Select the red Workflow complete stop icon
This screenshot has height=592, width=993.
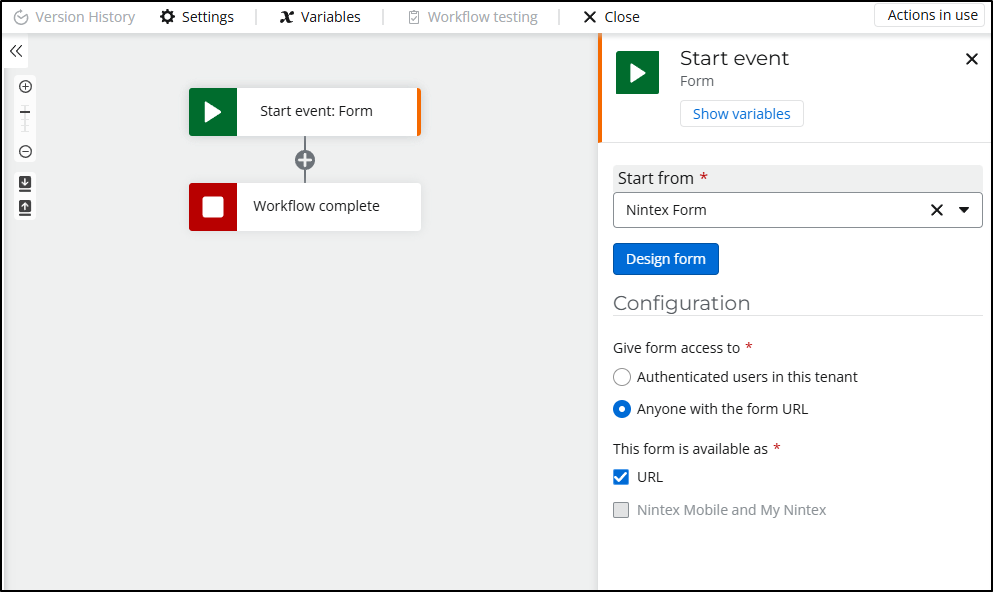[213, 207]
